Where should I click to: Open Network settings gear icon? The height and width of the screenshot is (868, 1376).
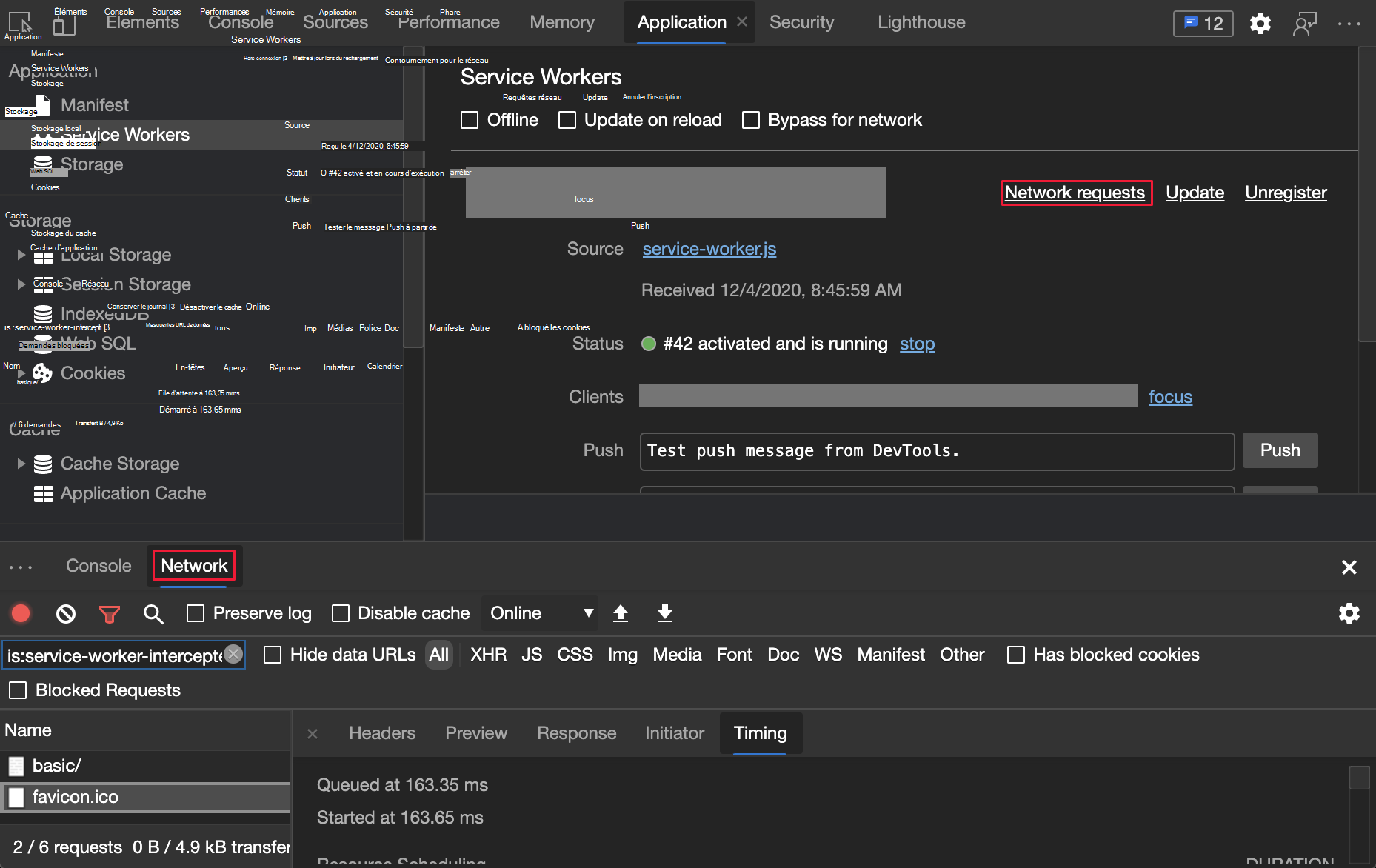[x=1349, y=613]
